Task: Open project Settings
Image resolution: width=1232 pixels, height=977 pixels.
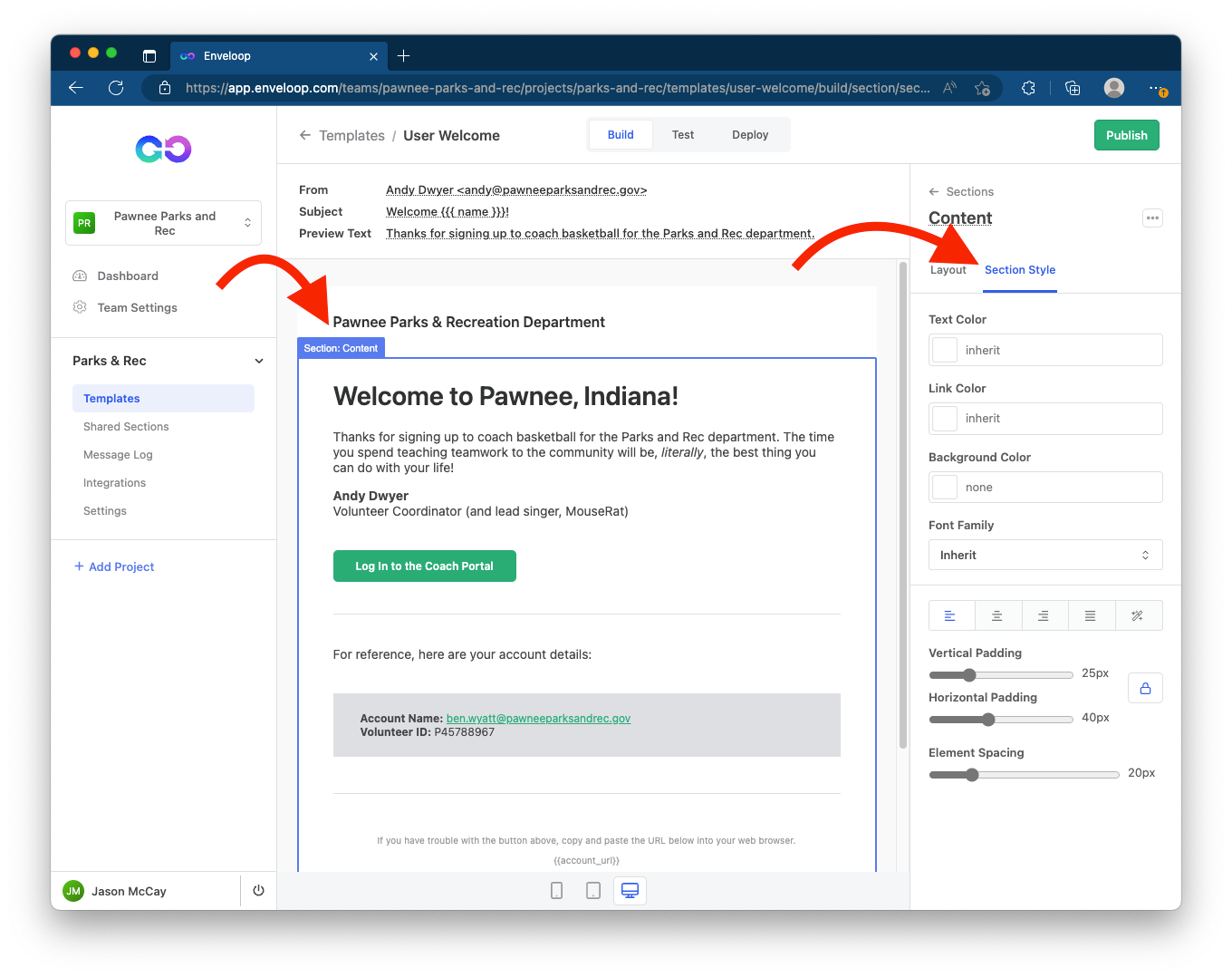Action: pos(105,510)
